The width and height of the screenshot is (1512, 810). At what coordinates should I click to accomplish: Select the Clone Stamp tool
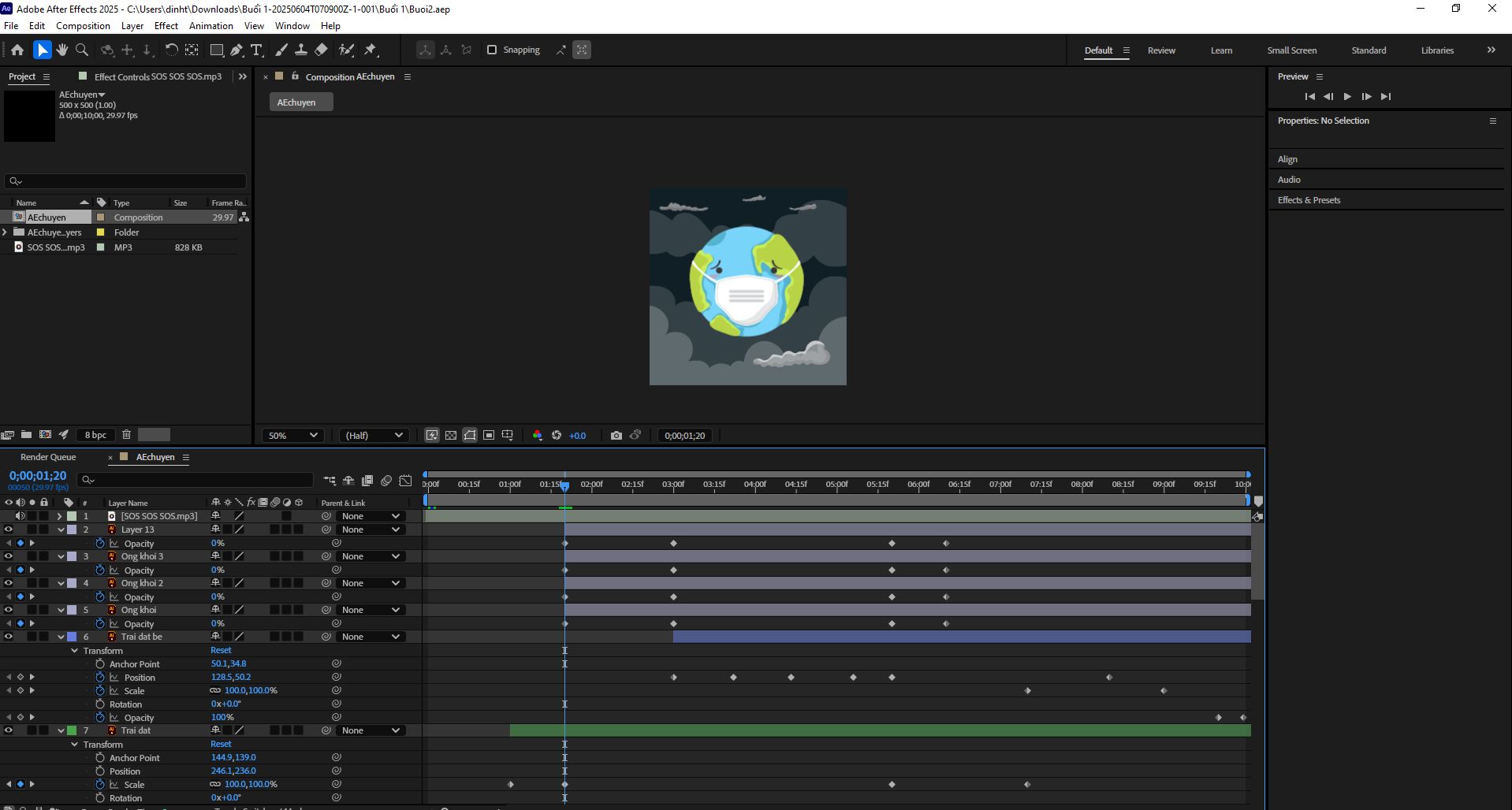[x=300, y=50]
